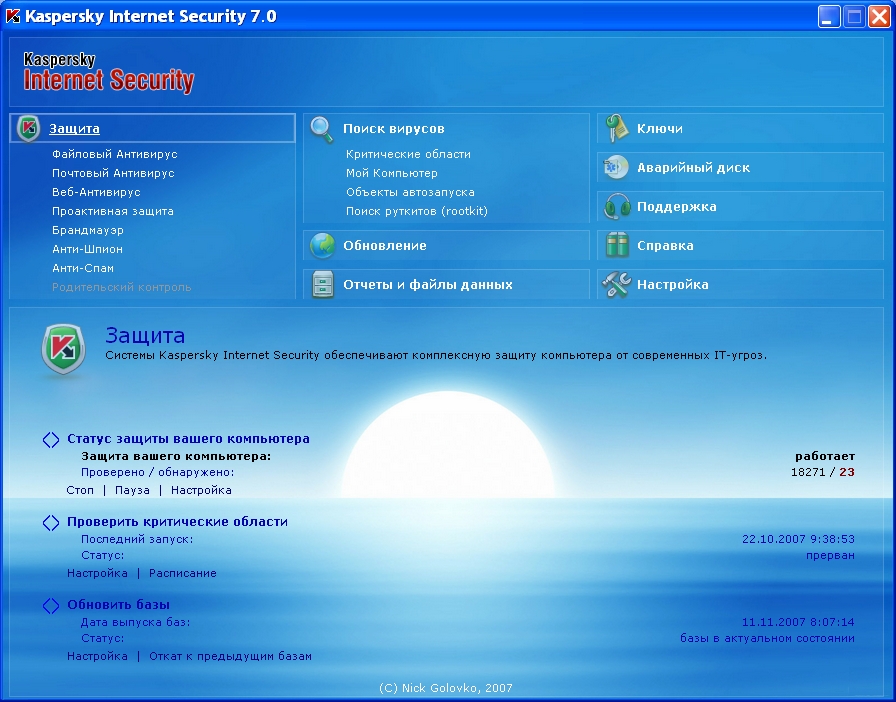This screenshot has height=702, width=896.
Task: Click the status text прерван
Action: (830, 555)
